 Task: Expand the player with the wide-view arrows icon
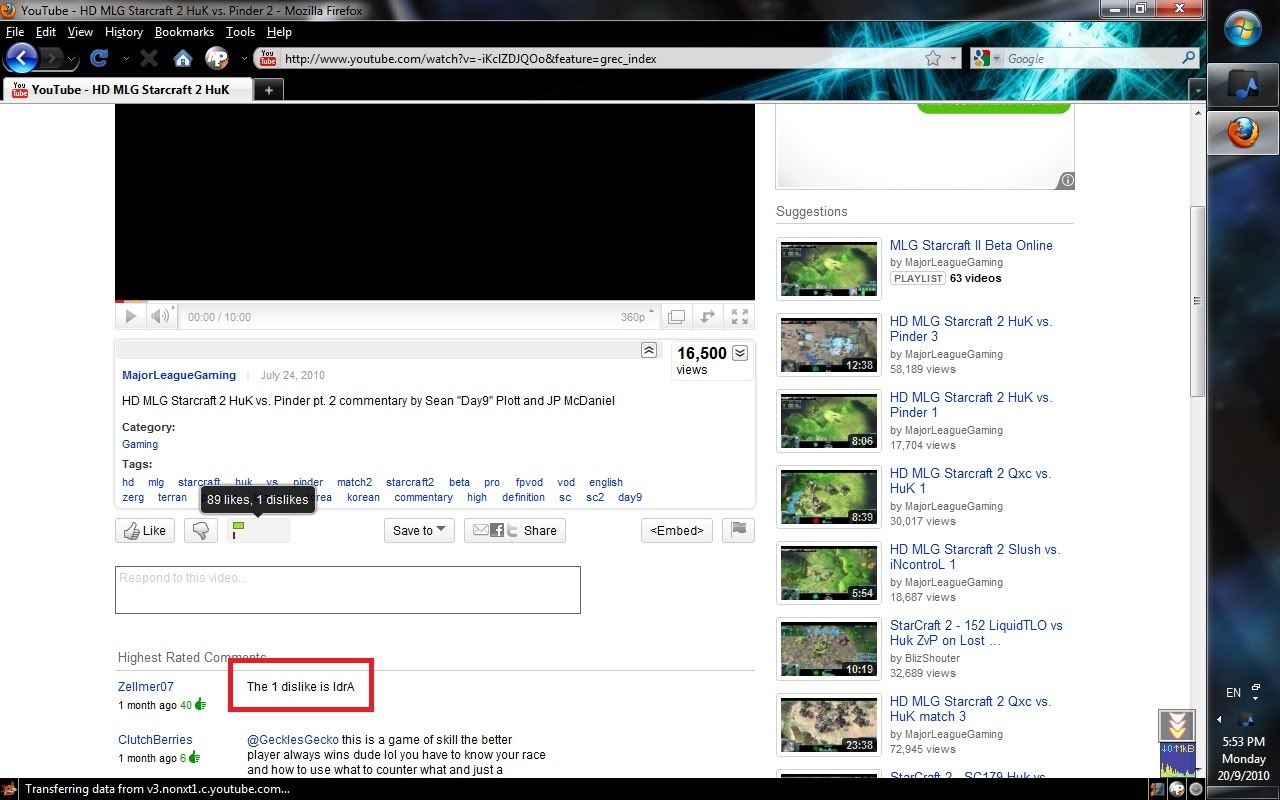click(x=707, y=317)
